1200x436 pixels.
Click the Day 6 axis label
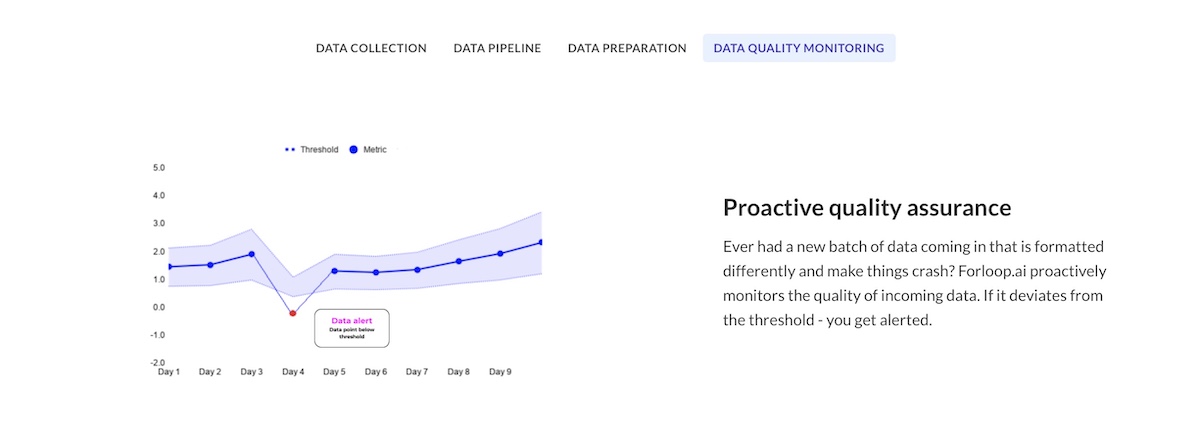376,372
